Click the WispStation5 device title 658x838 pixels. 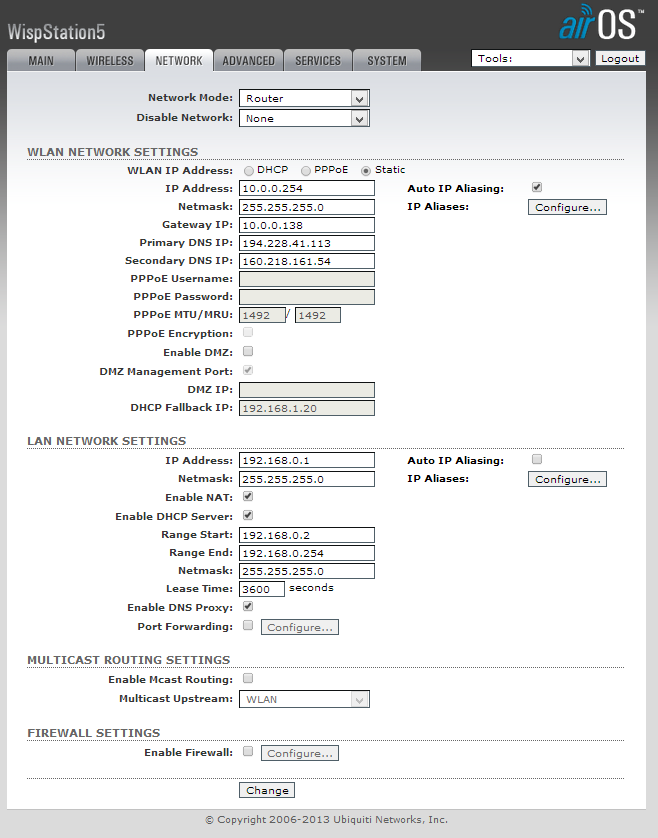[56, 32]
